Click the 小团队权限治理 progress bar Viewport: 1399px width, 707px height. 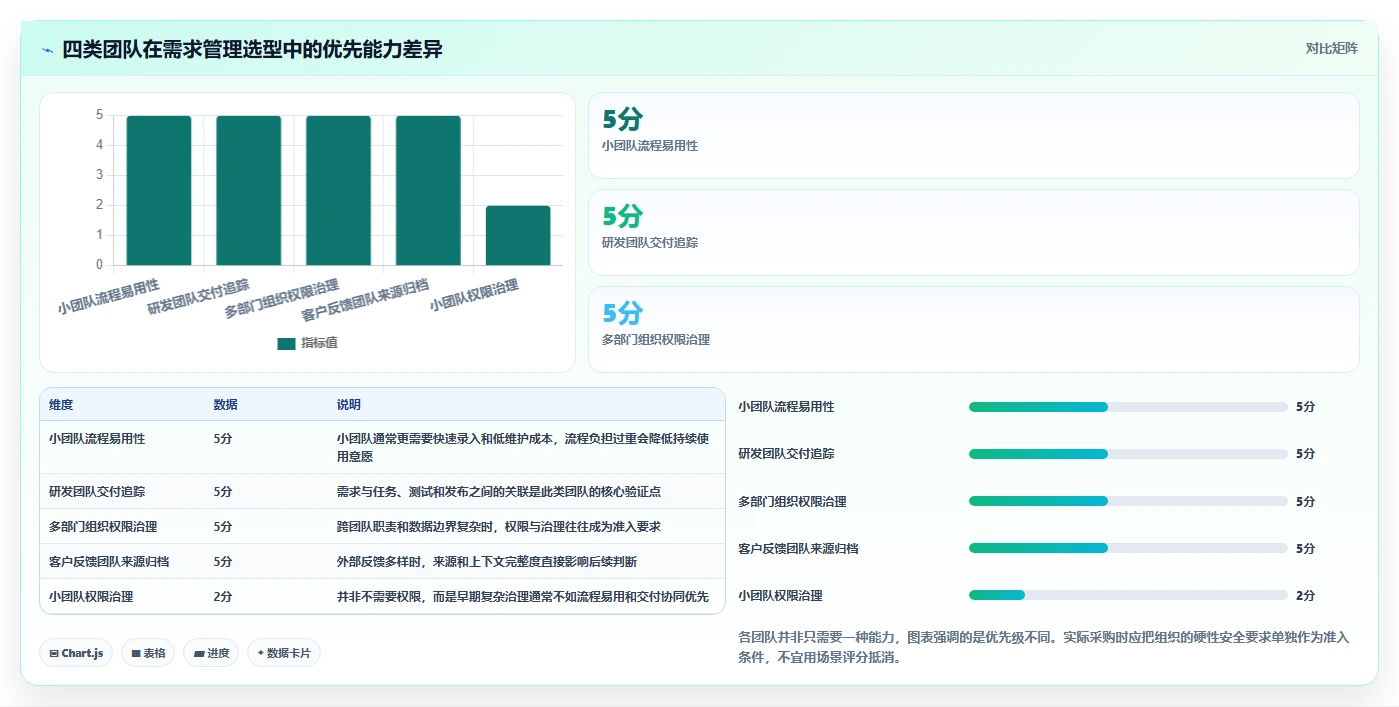coord(1128,595)
